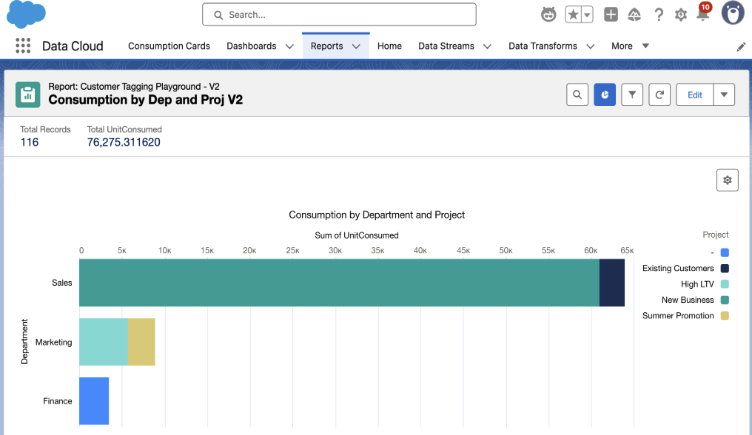Expand the Data Streams tab chevron
The width and height of the screenshot is (752, 435).
pos(487,47)
